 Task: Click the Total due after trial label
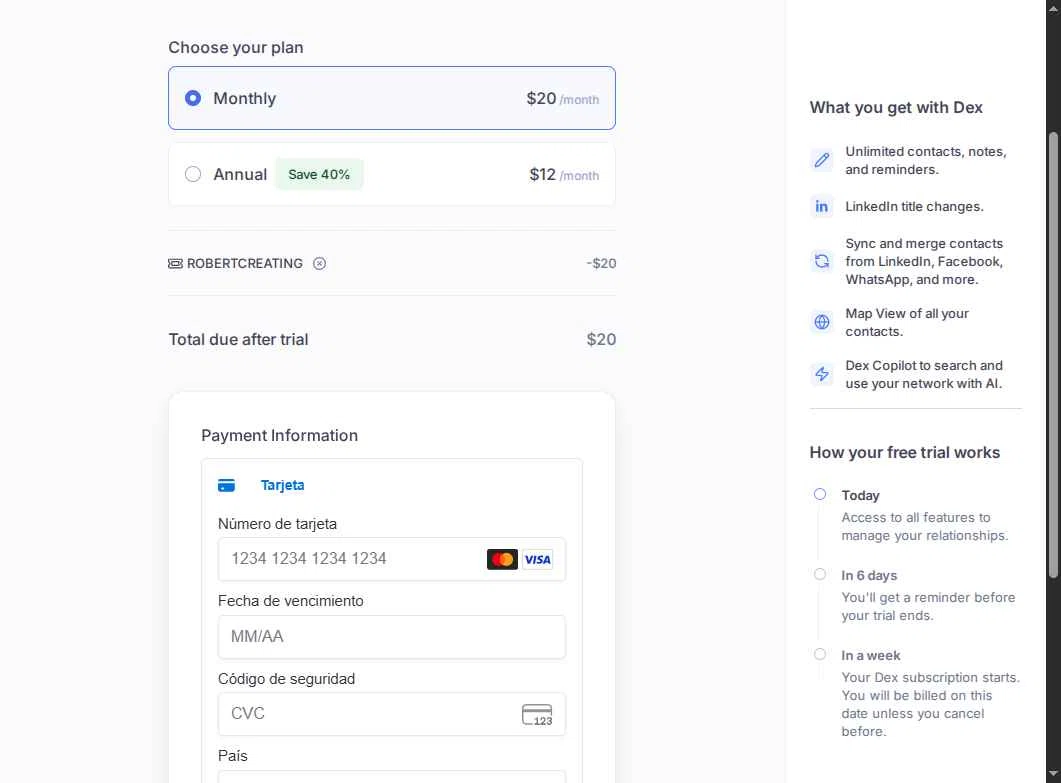(x=238, y=340)
